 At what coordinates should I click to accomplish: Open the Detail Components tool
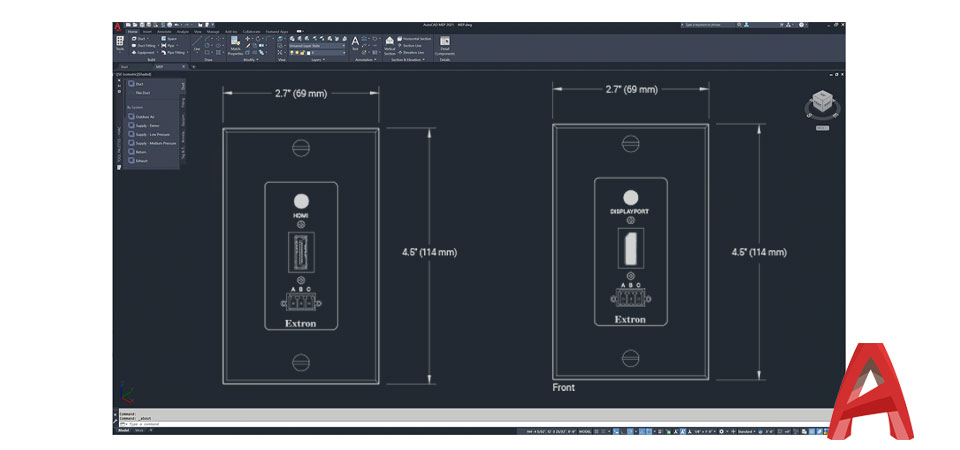pos(444,46)
